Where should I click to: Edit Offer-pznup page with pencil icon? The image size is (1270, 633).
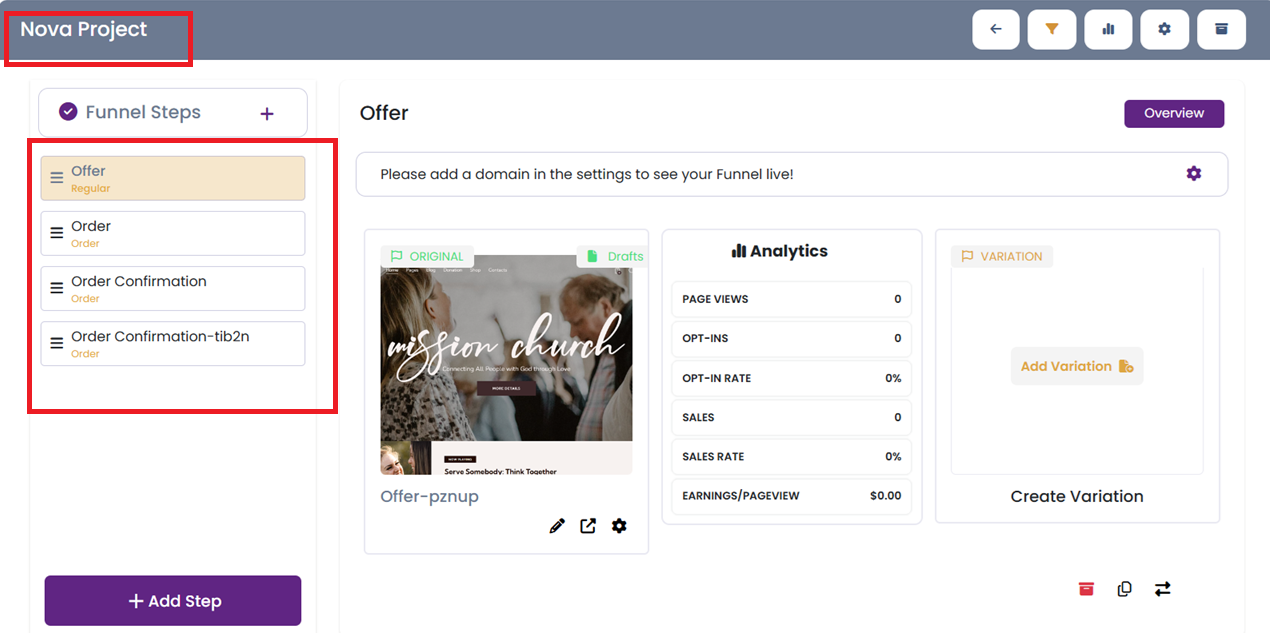(557, 526)
